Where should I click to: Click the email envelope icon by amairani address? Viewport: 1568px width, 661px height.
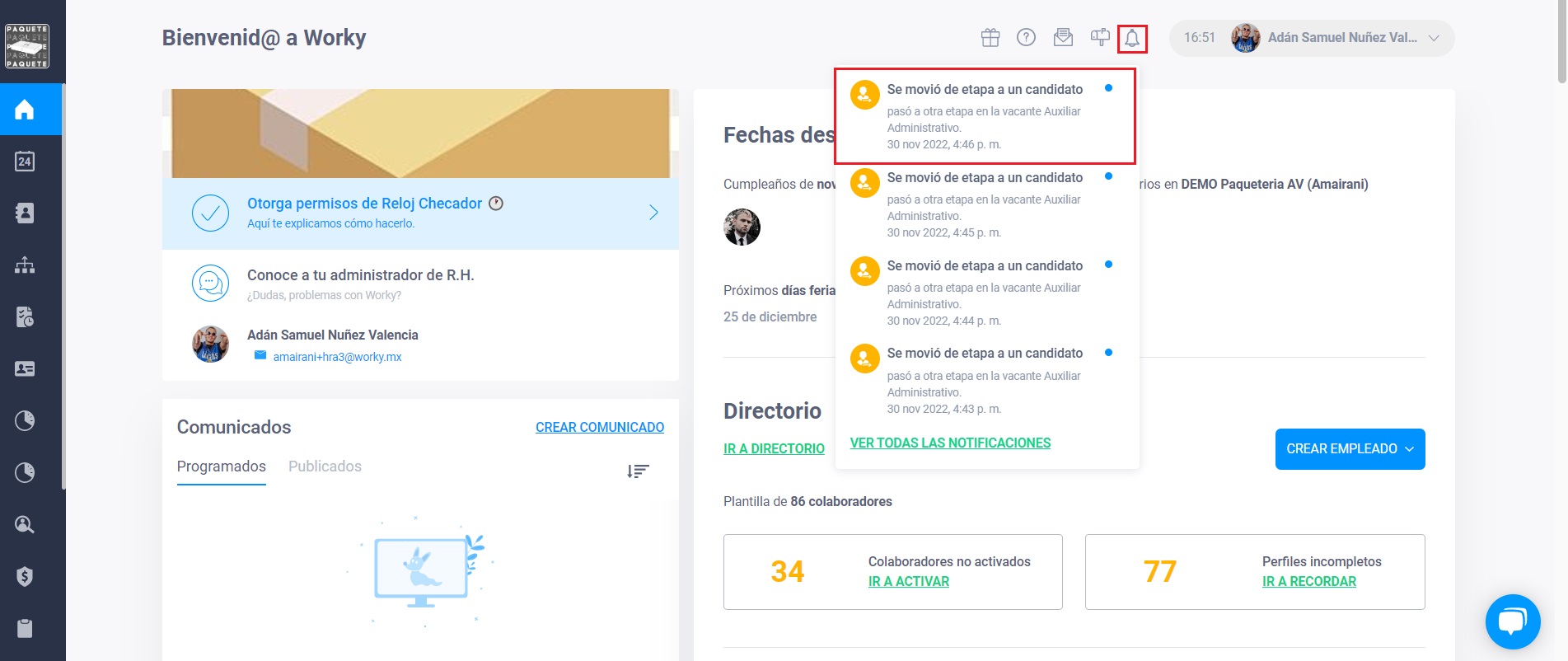[x=260, y=355]
